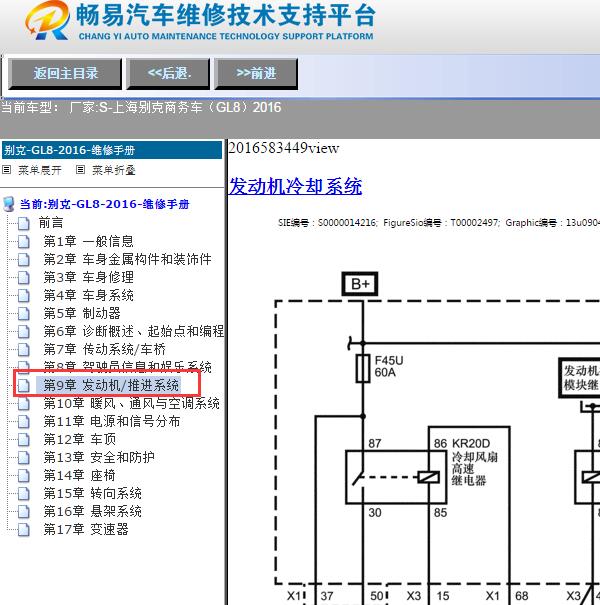The image size is (600, 605).
Task: Select the 当前:别克-GL8-2016-维修手册 root node
Action: (x=105, y=204)
